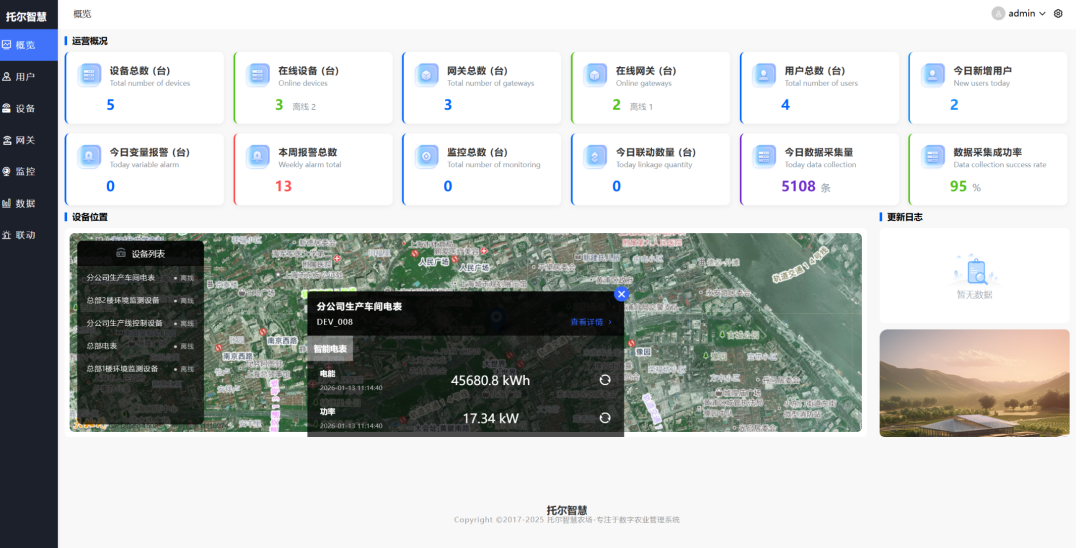Click the 用户总数 value 4
Image resolution: width=1080 pixels, height=548 pixels.
[x=785, y=105]
